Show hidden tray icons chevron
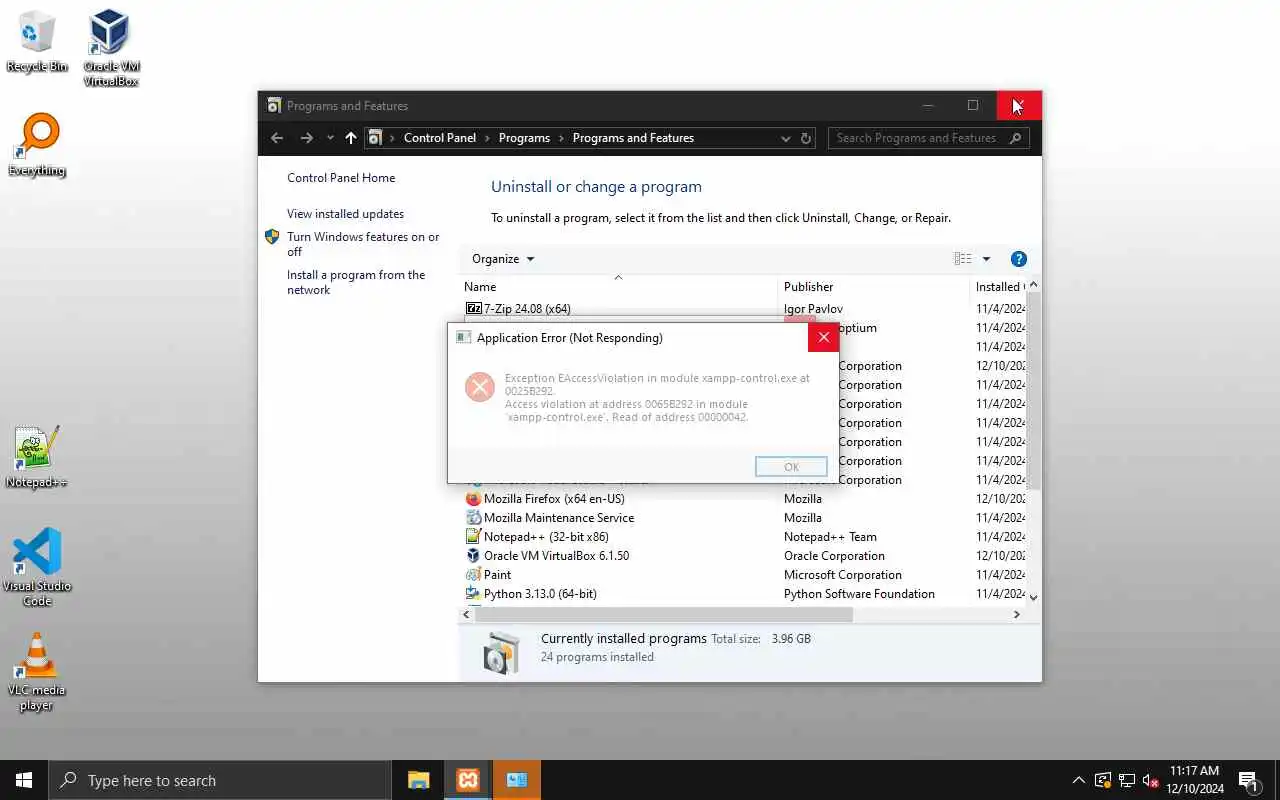This screenshot has height=800, width=1280. (x=1078, y=780)
